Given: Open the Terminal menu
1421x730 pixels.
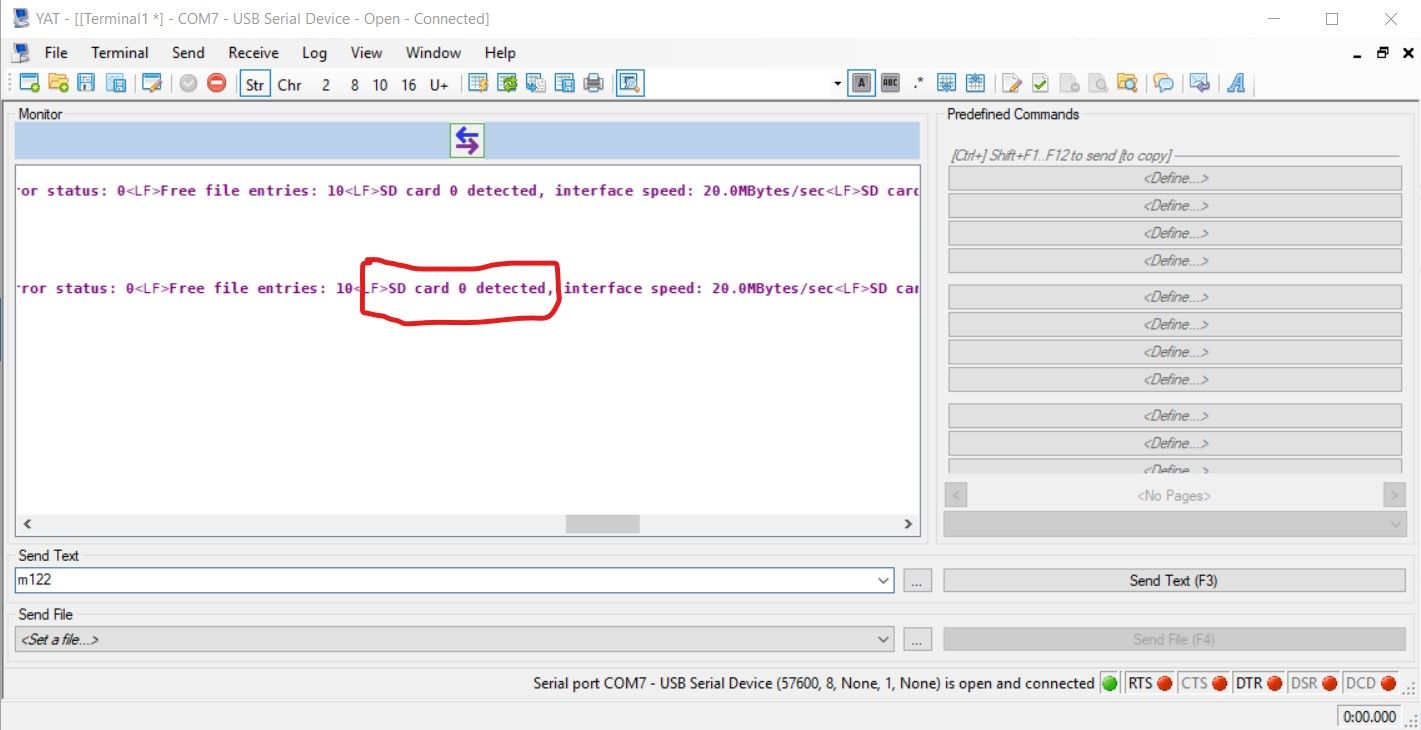Looking at the screenshot, I should click(x=120, y=53).
